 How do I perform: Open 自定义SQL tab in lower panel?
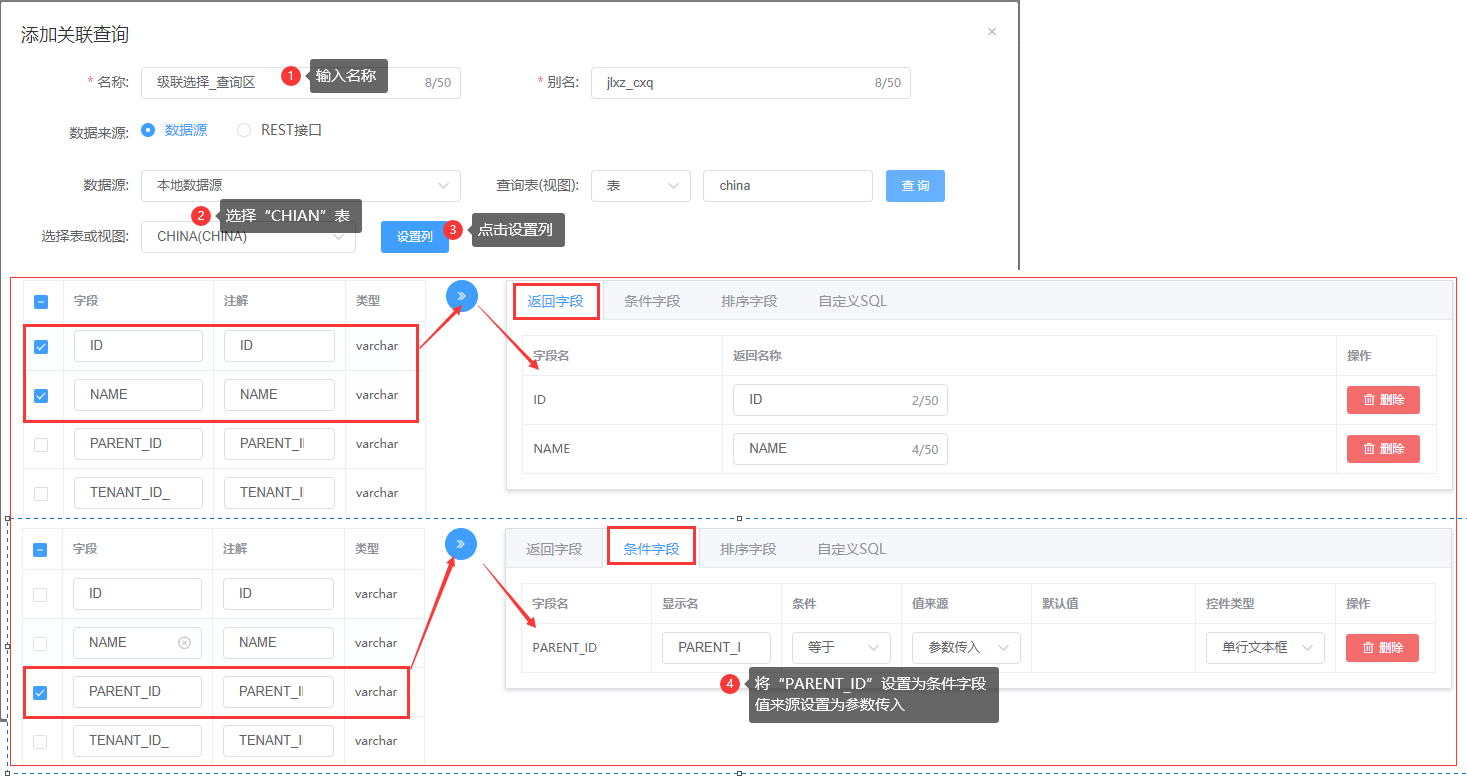[x=851, y=549]
